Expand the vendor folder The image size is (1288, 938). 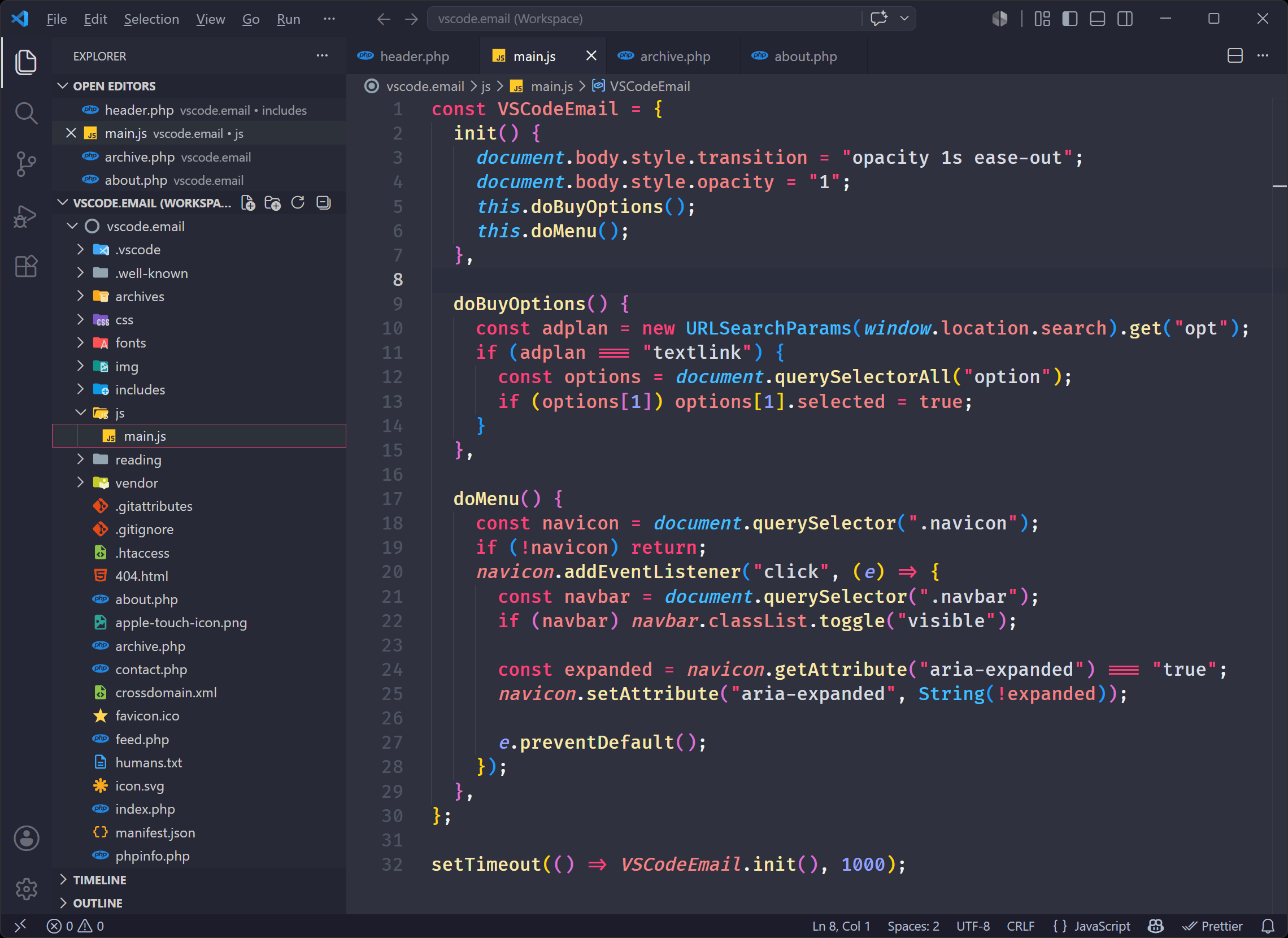80,483
